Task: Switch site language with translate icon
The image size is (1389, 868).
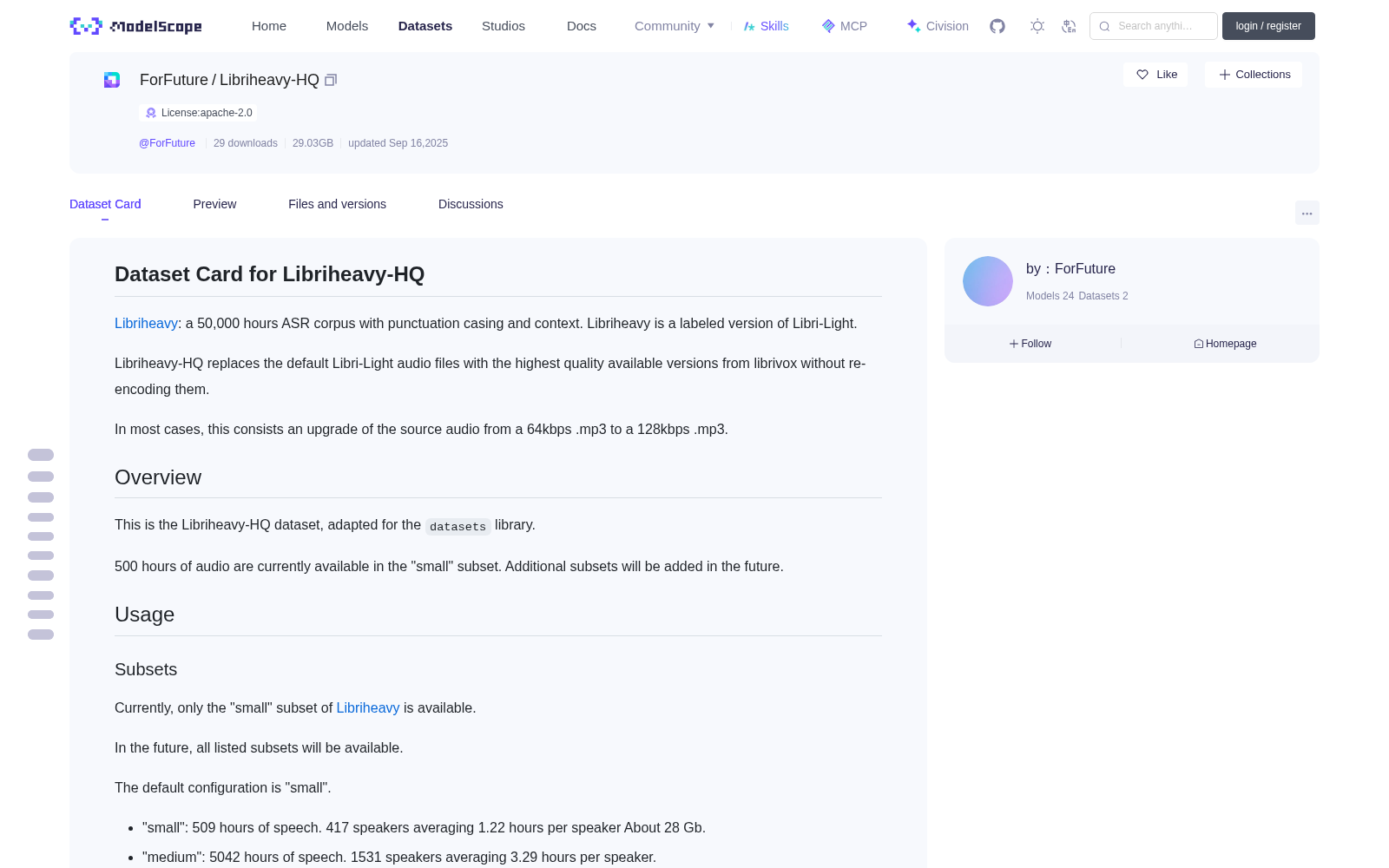Action: coord(1069,26)
